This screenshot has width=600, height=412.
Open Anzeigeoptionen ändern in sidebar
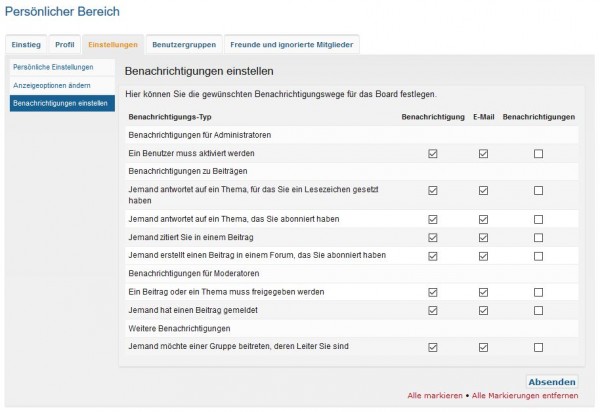51,85
